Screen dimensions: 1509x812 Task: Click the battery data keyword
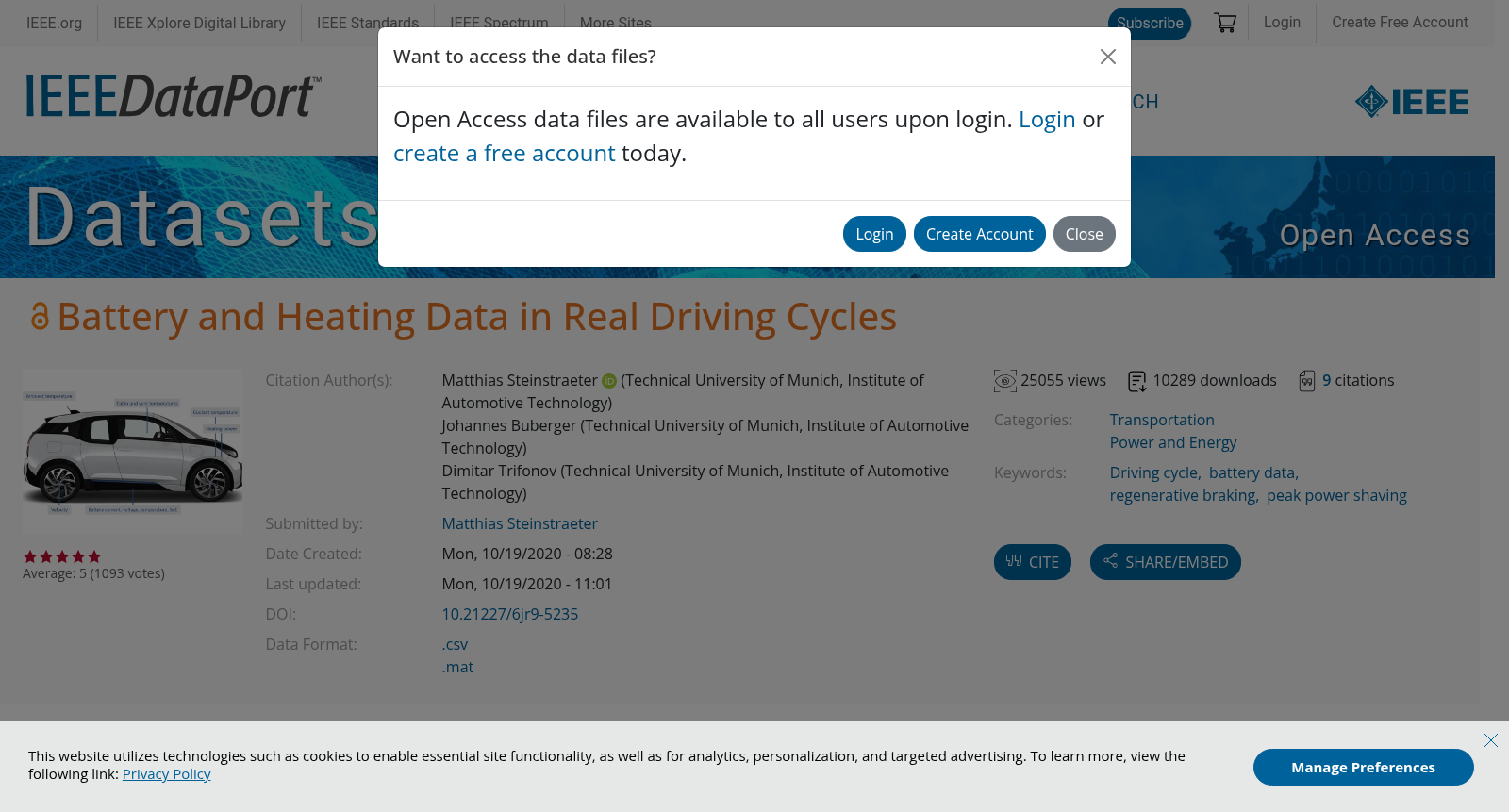click(x=1252, y=472)
